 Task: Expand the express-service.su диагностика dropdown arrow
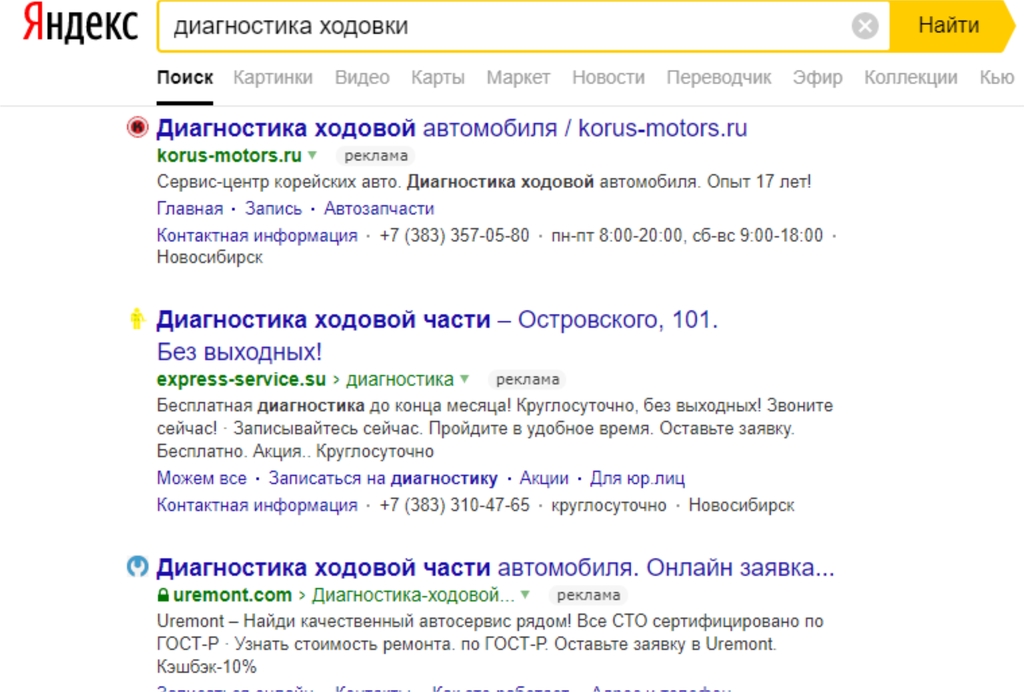(464, 379)
